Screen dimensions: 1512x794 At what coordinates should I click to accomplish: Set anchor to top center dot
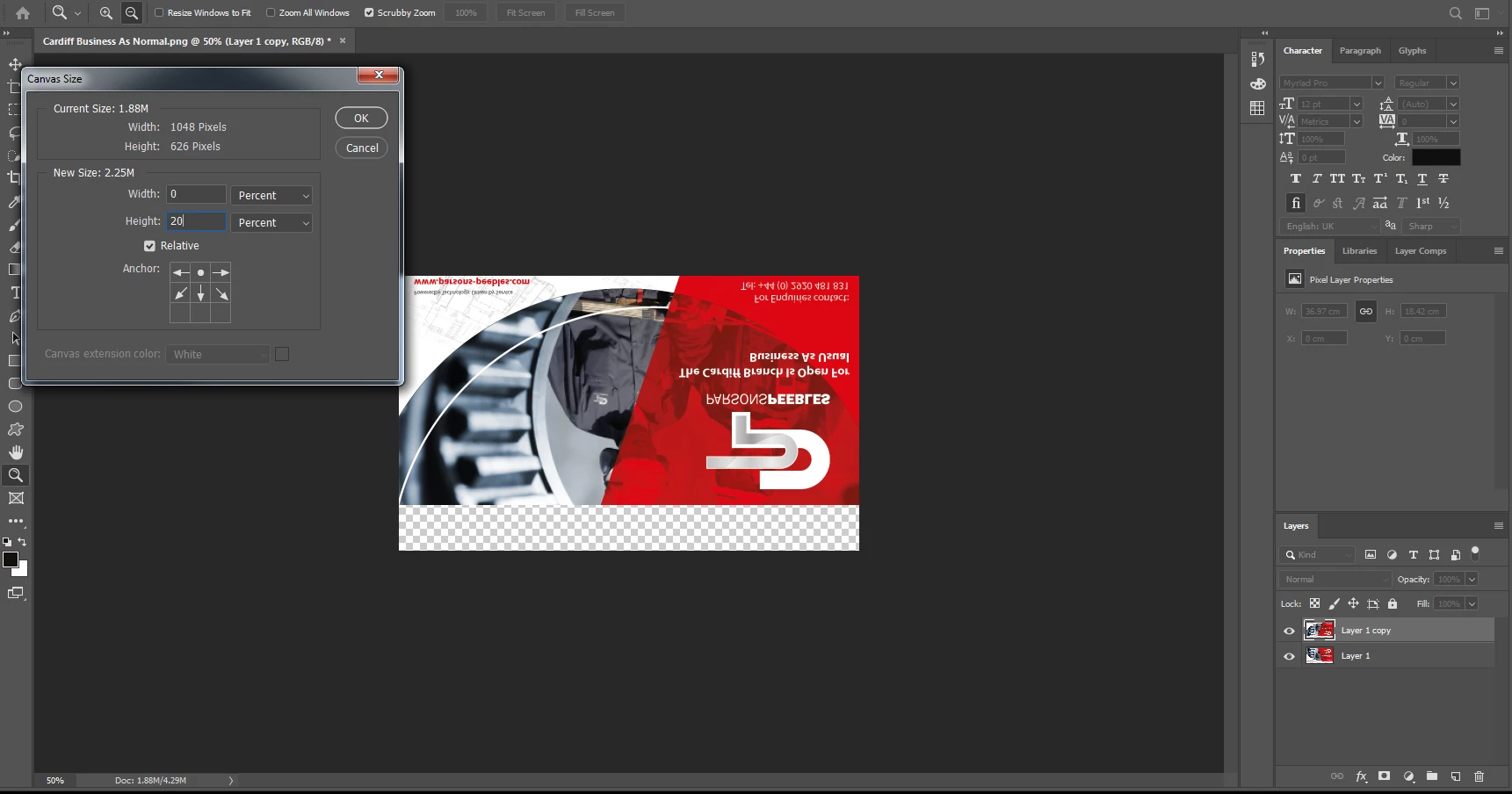click(200, 272)
